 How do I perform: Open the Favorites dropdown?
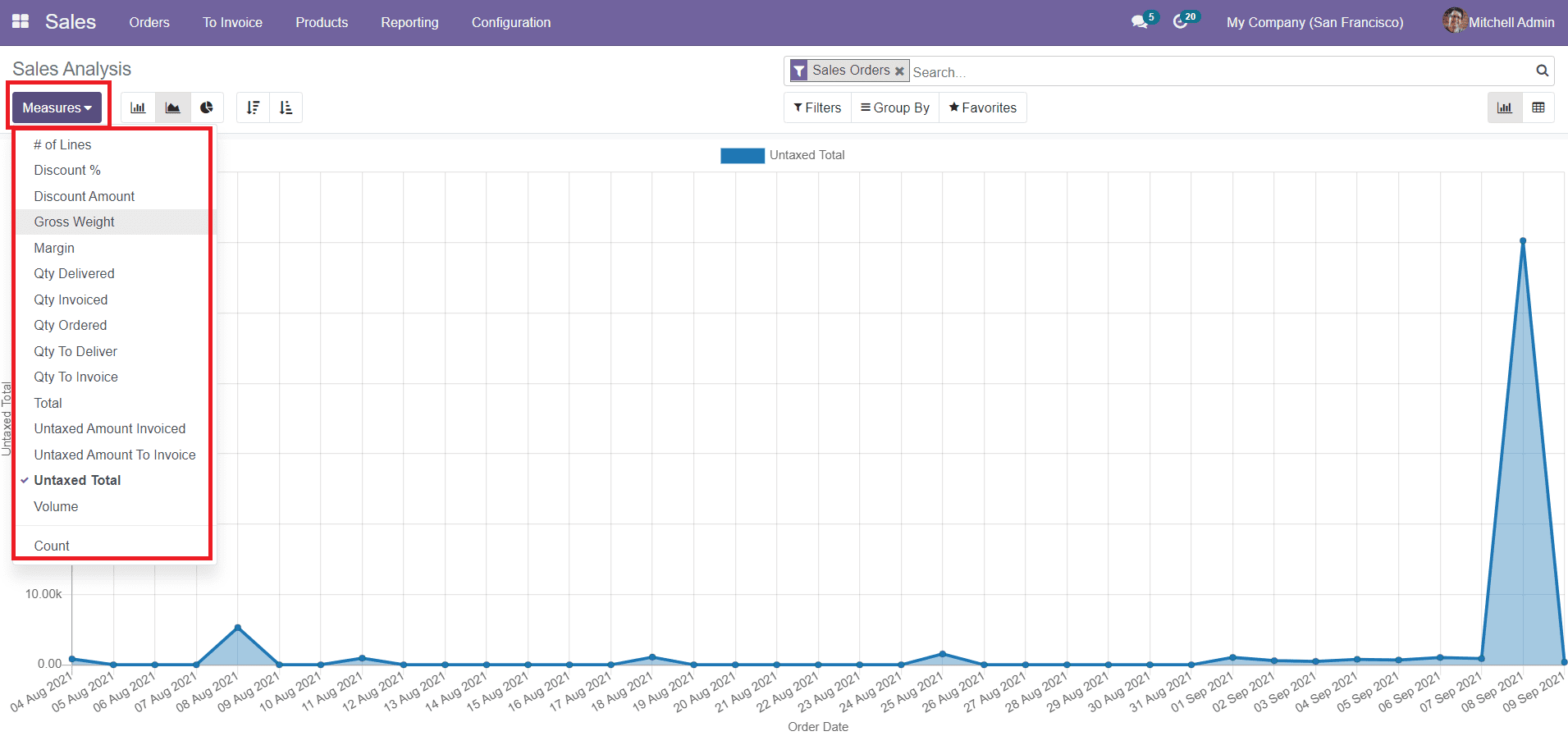pos(982,107)
